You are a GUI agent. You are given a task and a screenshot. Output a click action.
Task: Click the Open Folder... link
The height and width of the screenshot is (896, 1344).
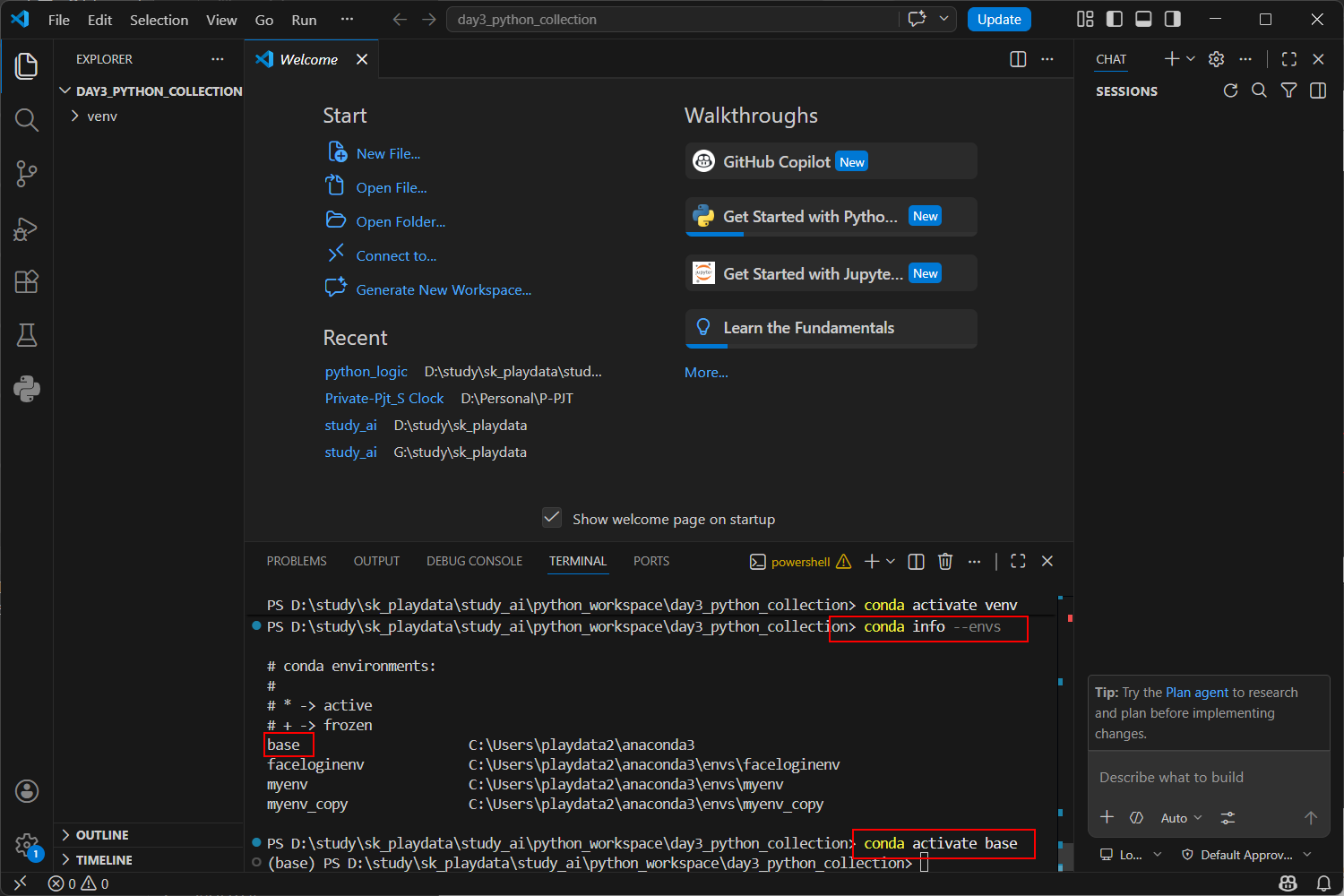(x=401, y=222)
